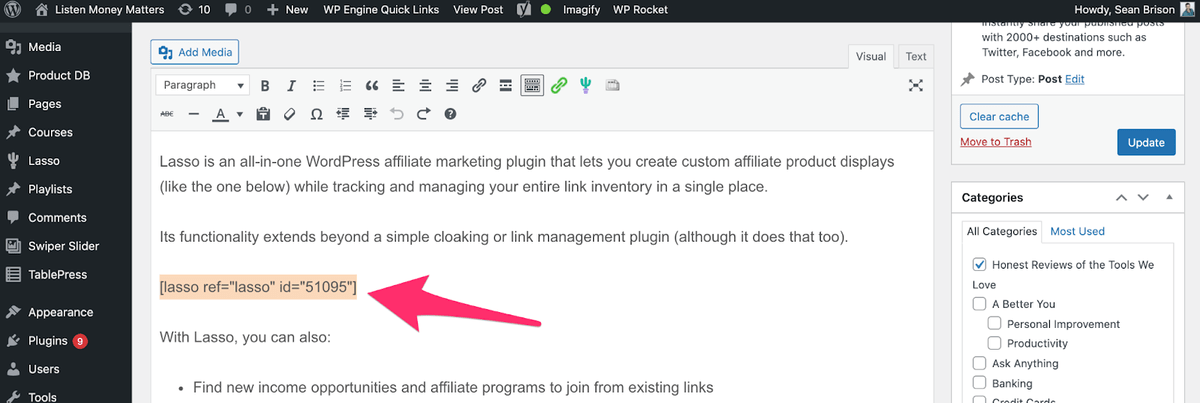Open the text color dropdown arrow
Image resolution: width=1200 pixels, height=403 pixels.
240,114
